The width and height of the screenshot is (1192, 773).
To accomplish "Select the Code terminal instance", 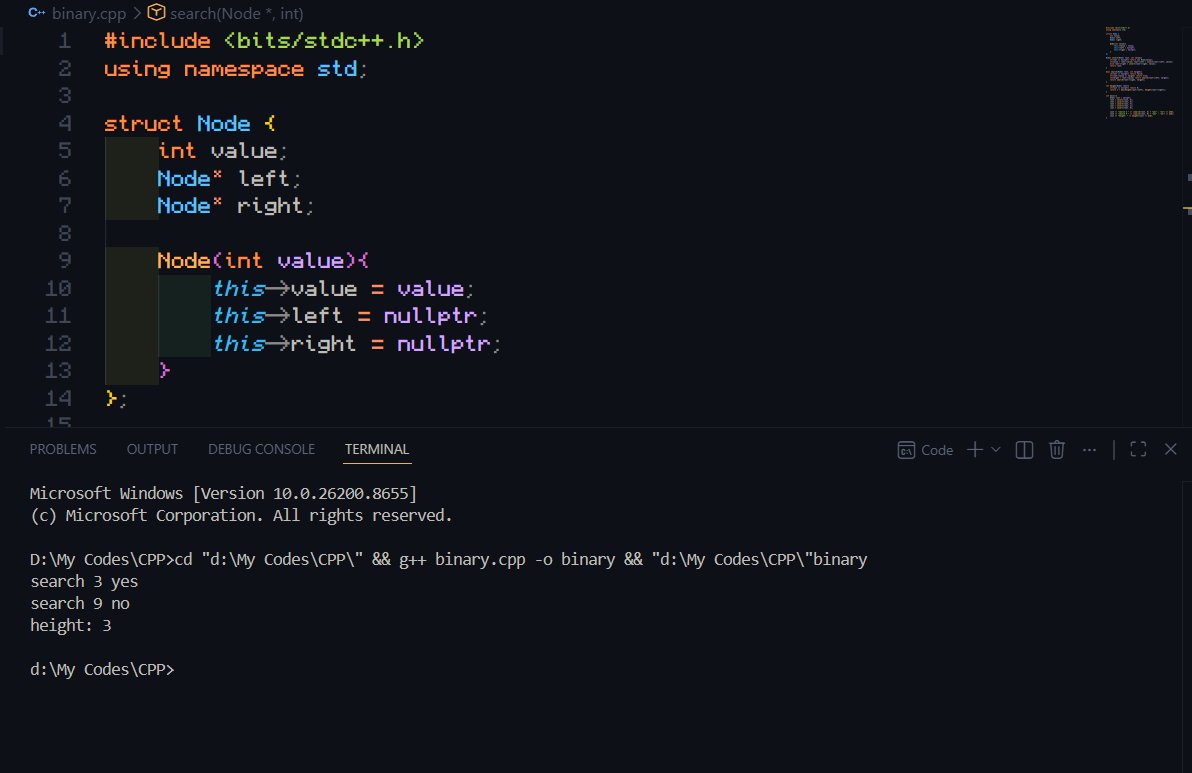I will click(x=925, y=450).
